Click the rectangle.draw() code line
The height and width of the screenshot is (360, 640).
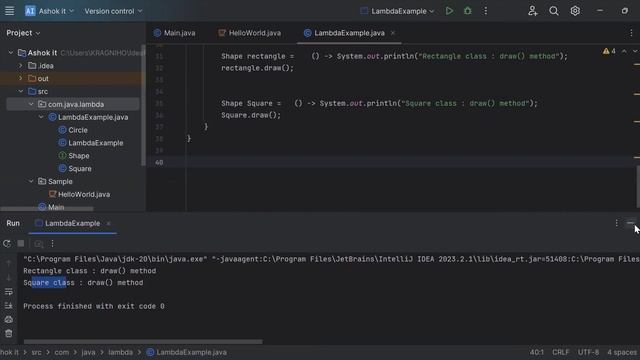(257, 68)
